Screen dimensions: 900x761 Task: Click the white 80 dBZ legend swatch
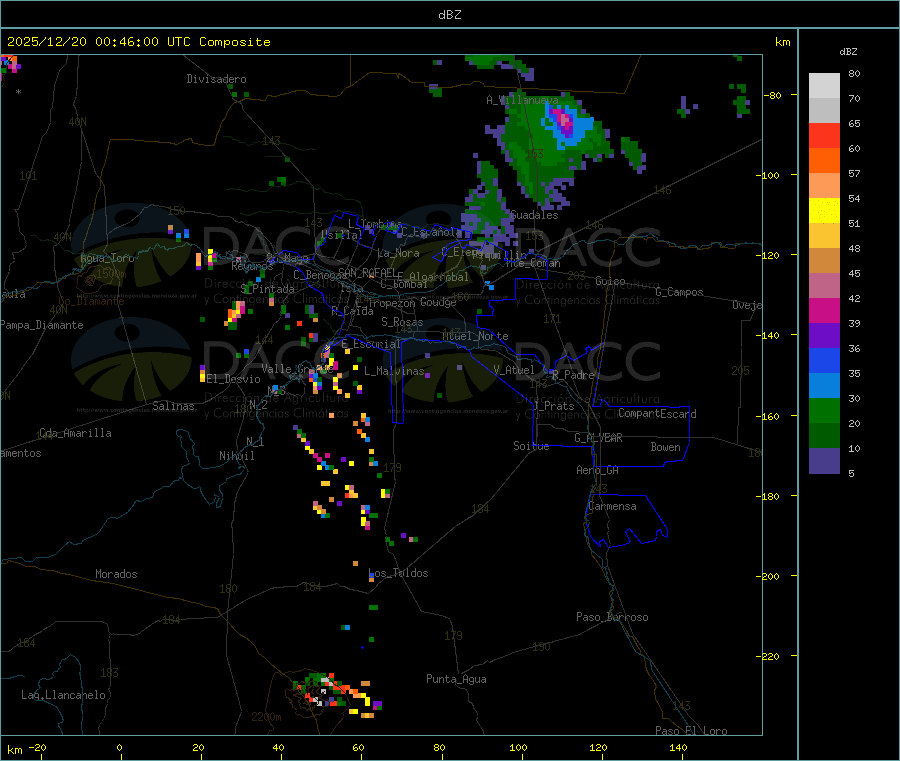point(824,86)
